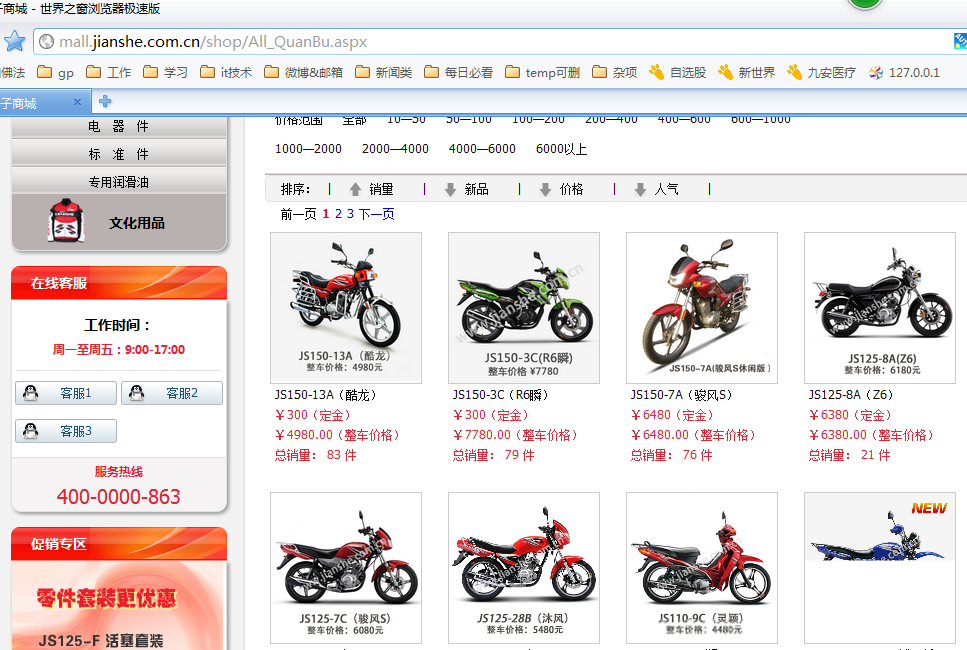Open the 学习 bookmark folder
The image size is (967, 650).
coord(165,73)
